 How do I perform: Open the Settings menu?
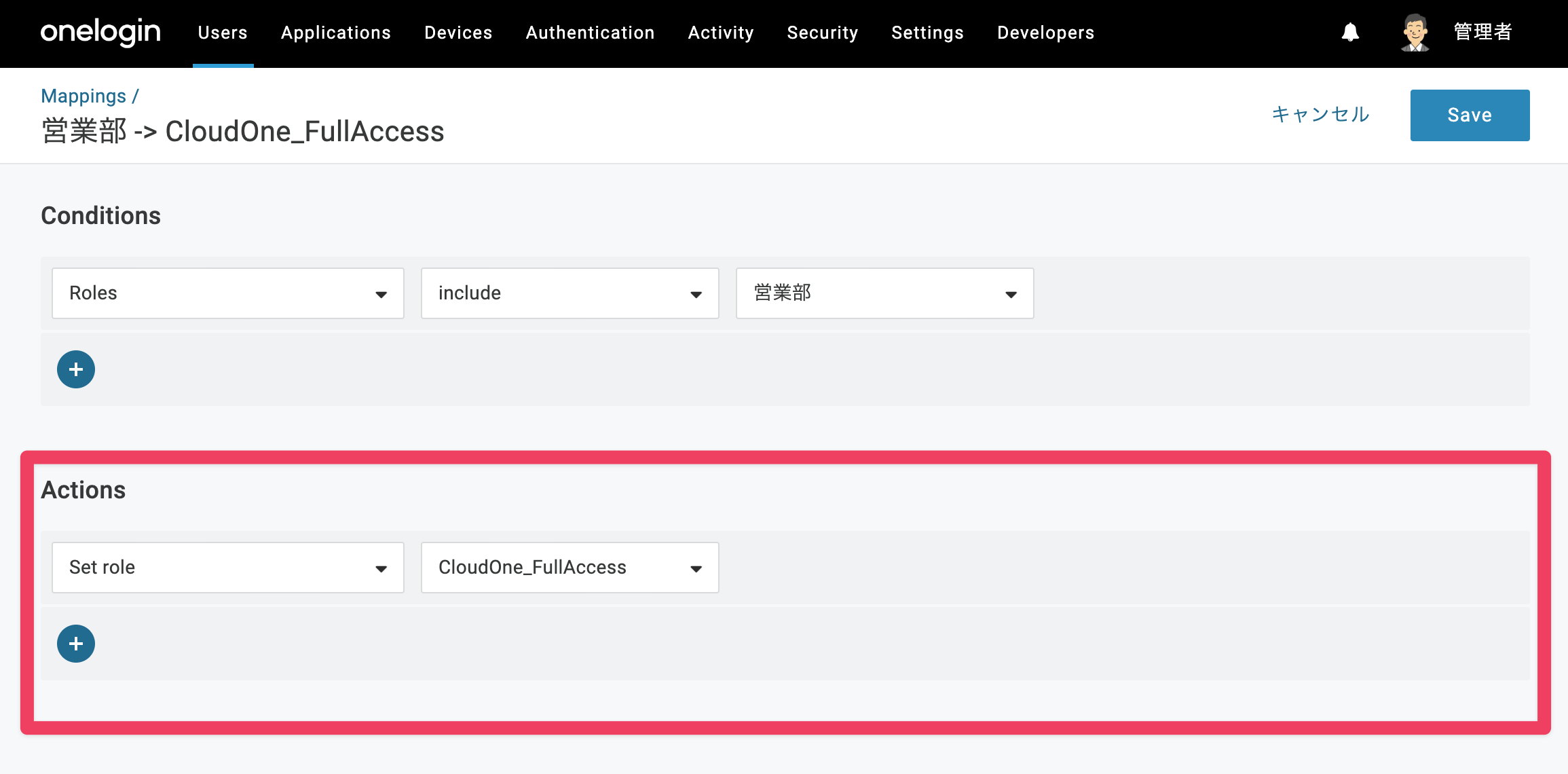[928, 33]
